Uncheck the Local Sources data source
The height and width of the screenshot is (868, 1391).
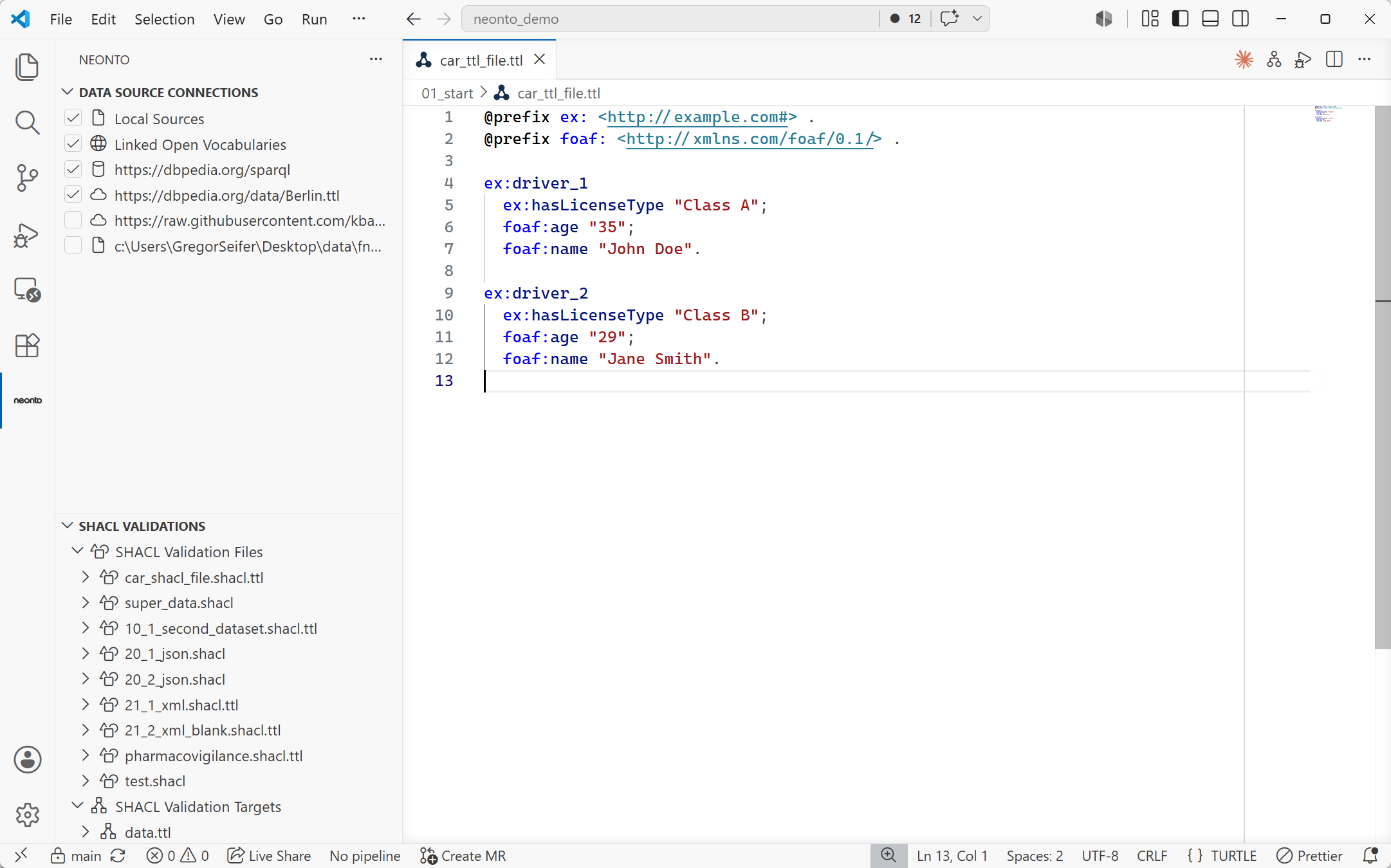tap(73, 118)
